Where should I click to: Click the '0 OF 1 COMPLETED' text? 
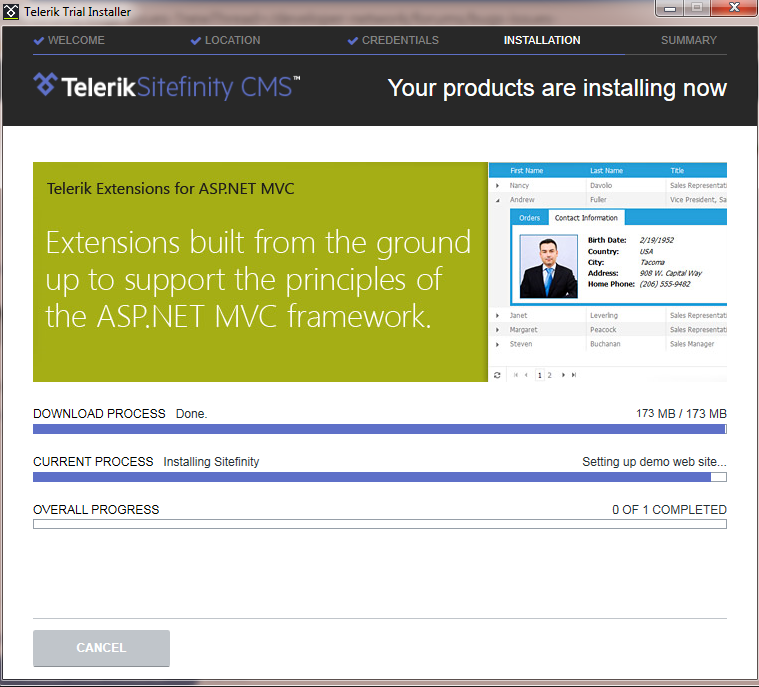[669, 509]
